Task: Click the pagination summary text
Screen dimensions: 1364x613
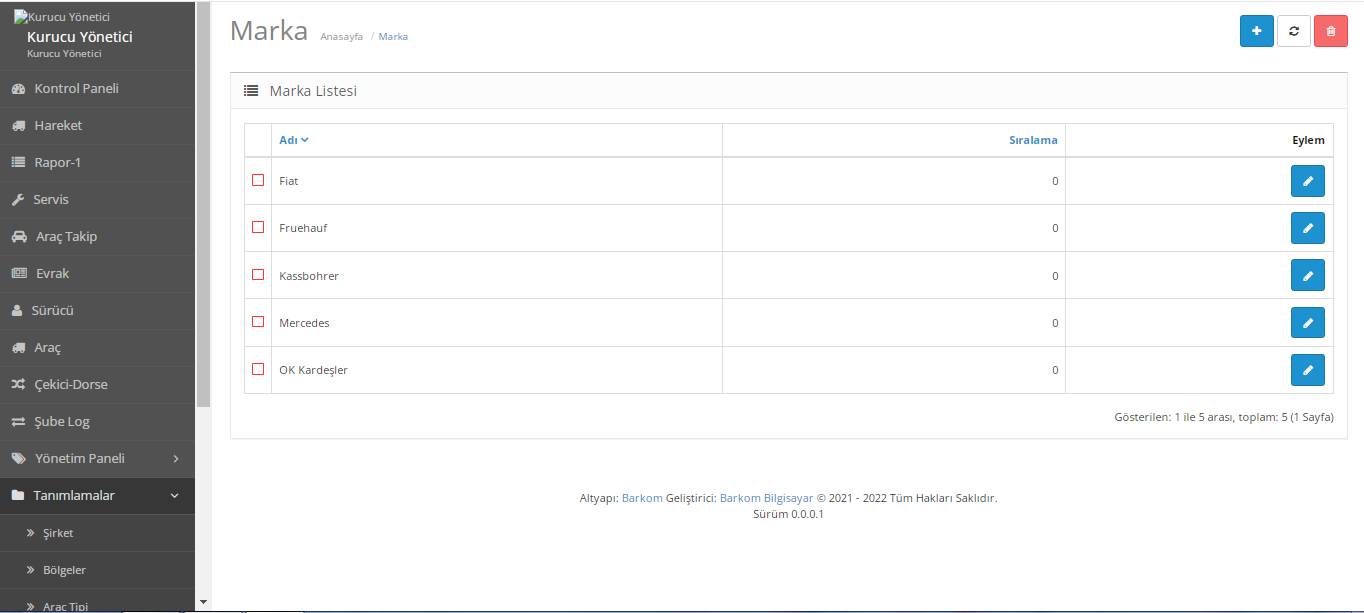Action: coord(1224,417)
